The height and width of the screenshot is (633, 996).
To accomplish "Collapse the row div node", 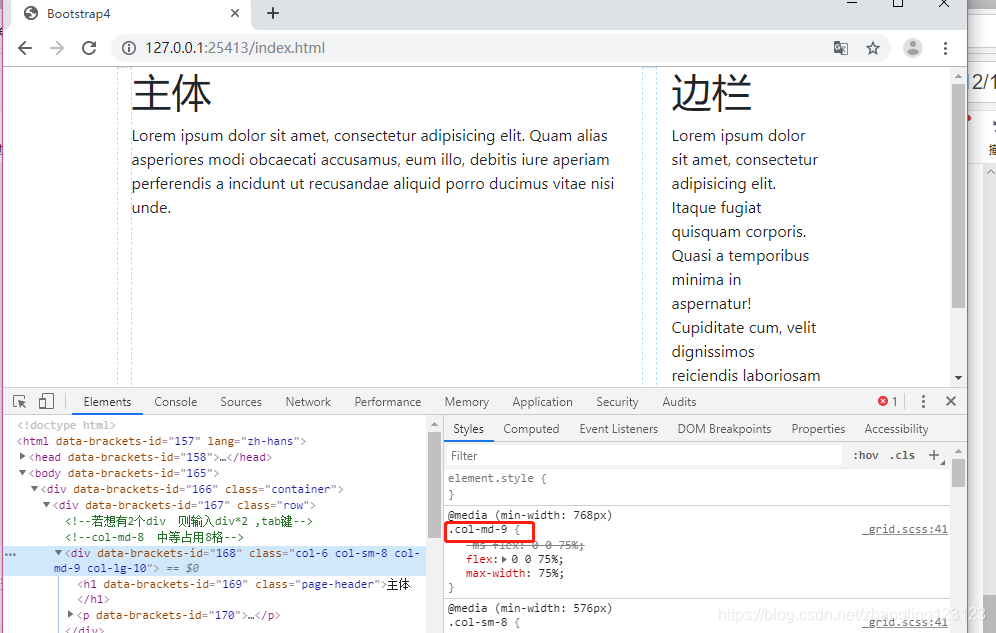I will tap(46, 505).
